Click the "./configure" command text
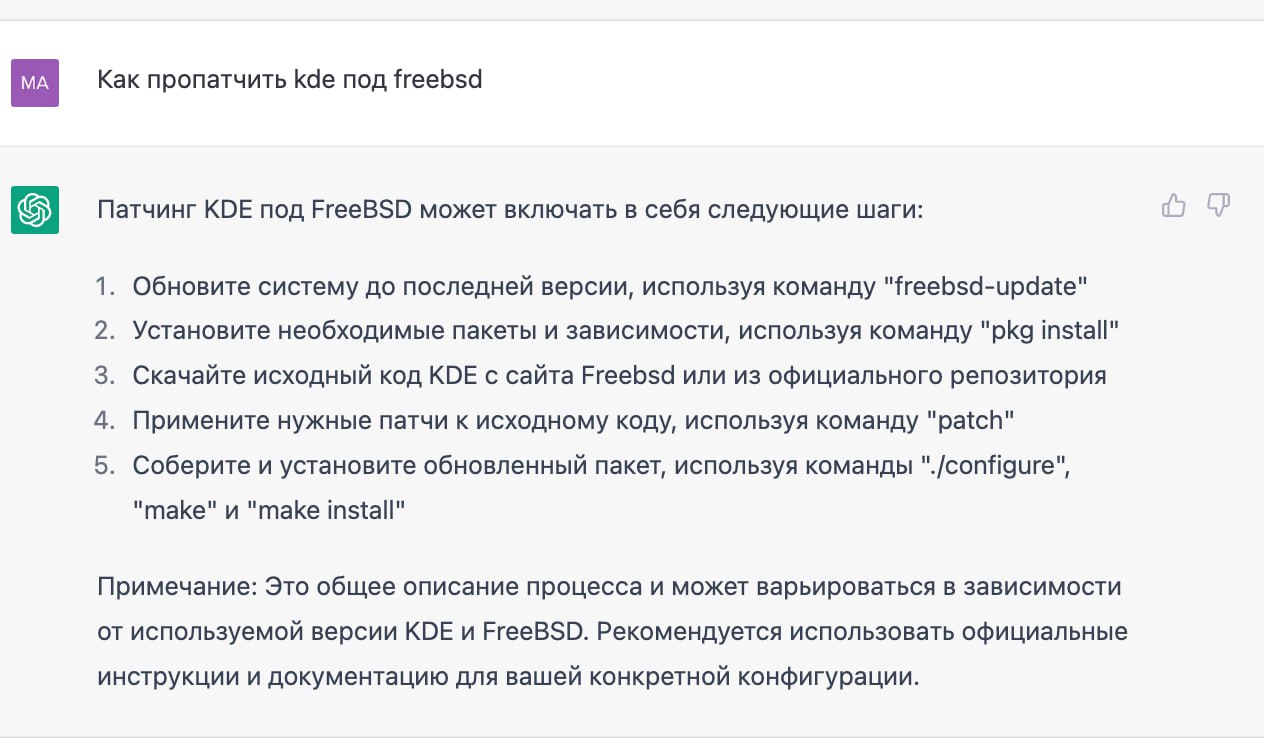The height and width of the screenshot is (754, 1264). coord(994,465)
